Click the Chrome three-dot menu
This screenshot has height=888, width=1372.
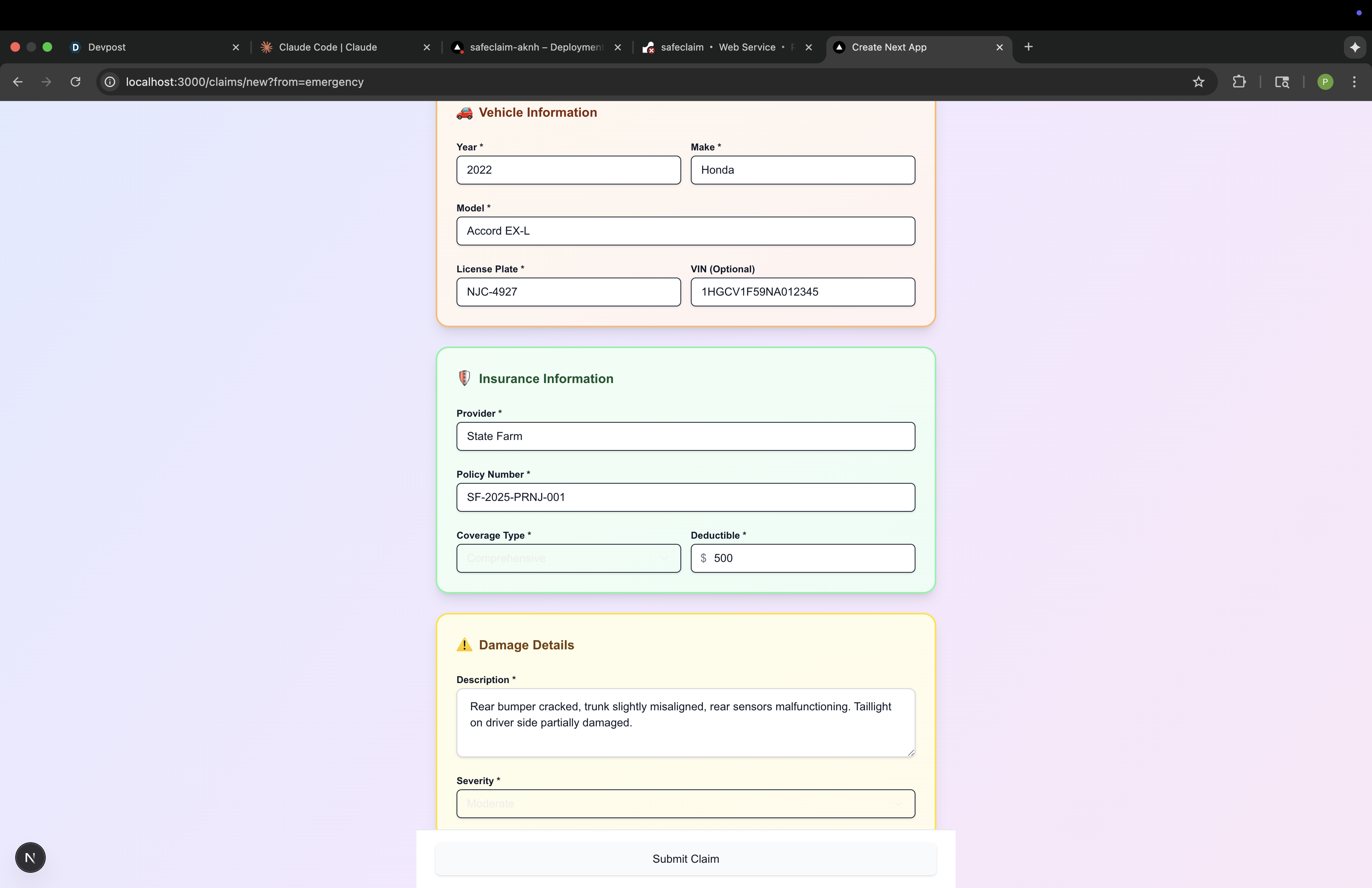coord(1354,82)
